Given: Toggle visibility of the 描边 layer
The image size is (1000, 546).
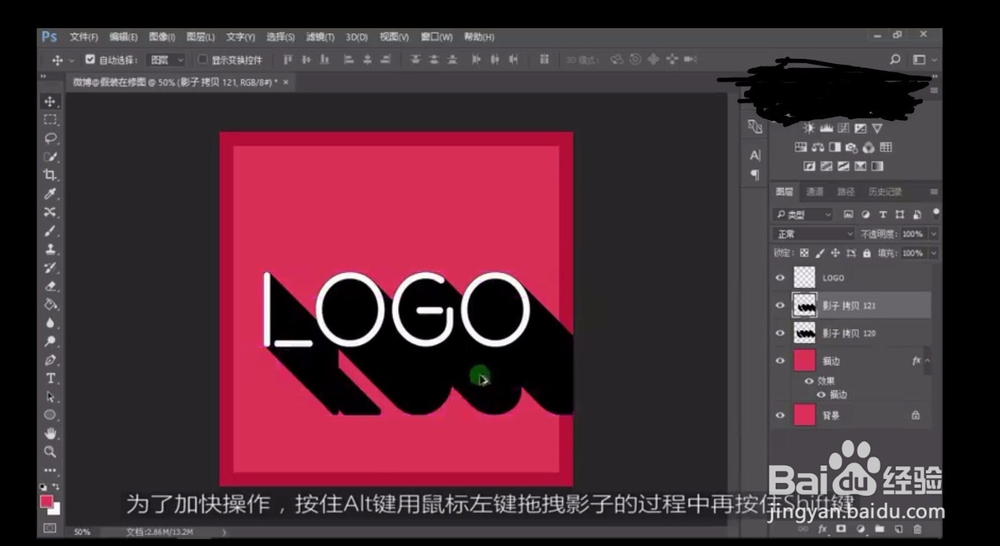Looking at the screenshot, I should point(780,360).
